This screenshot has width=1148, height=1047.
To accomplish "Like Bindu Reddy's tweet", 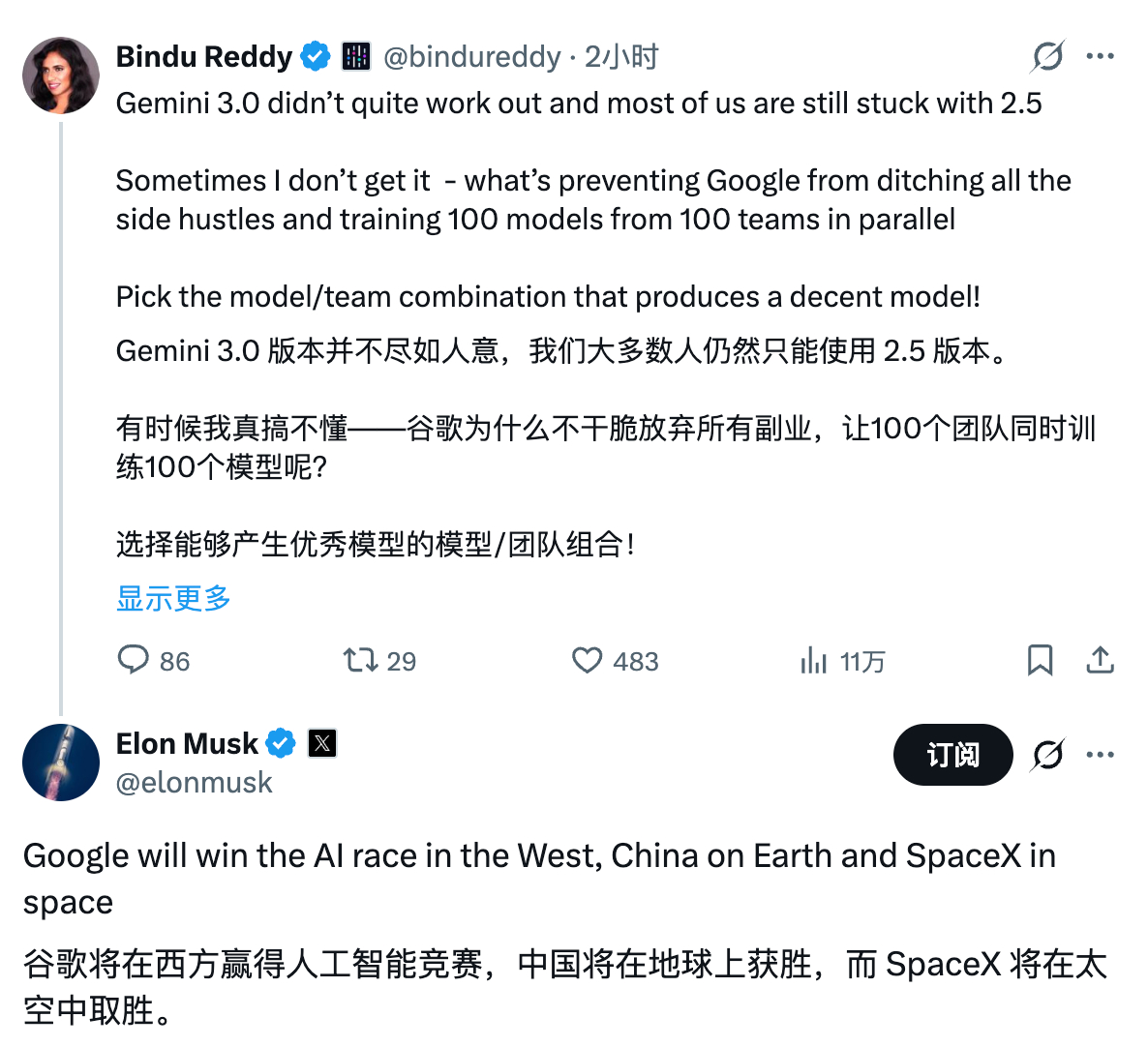I will tap(587, 661).
